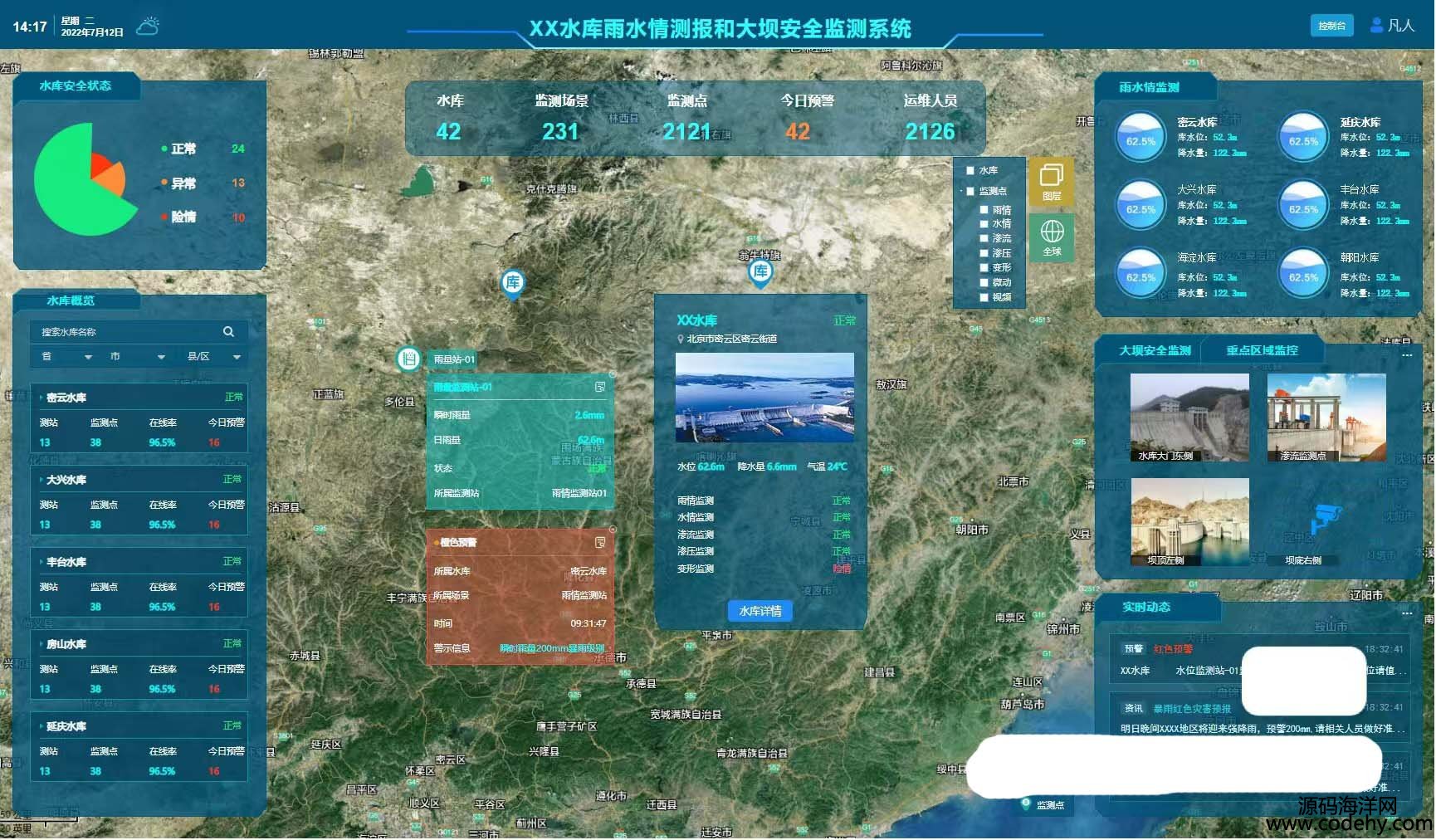Toggle the 变形 layer checkbox

[x=984, y=268]
